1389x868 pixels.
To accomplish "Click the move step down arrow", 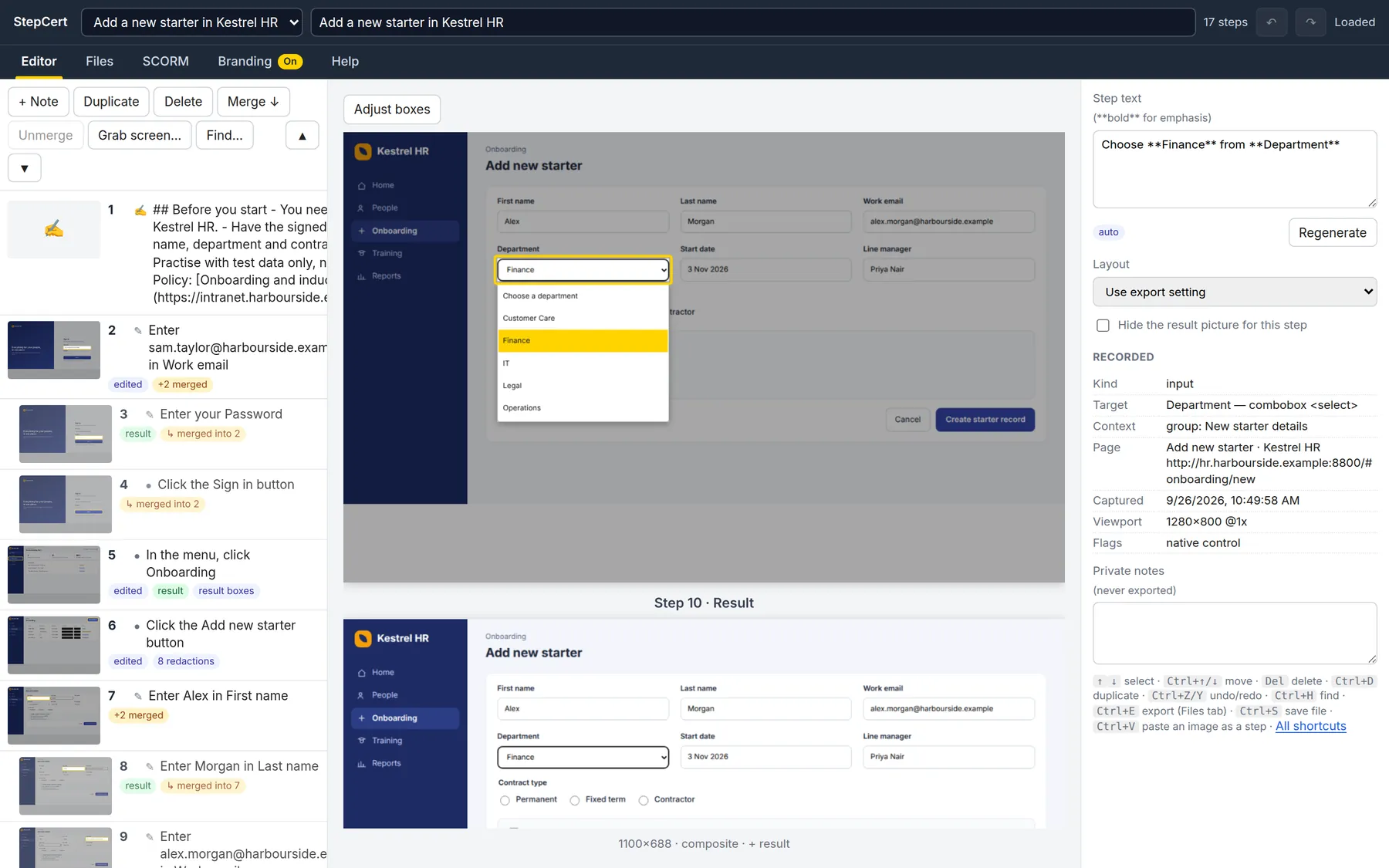I will pos(25,168).
